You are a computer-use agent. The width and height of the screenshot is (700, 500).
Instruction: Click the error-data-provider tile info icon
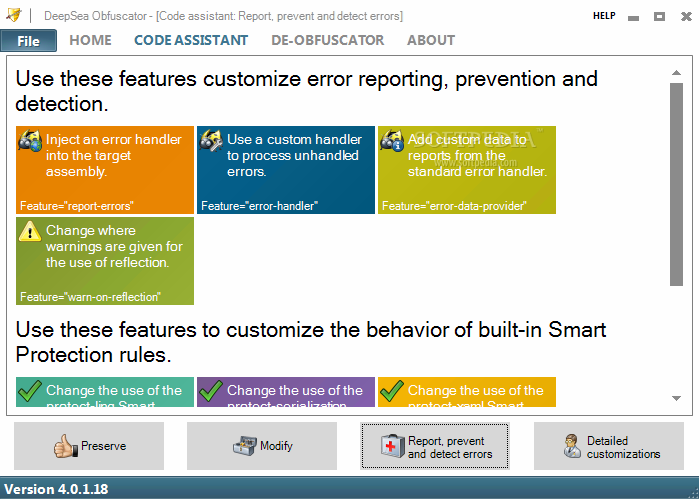click(x=392, y=141)
